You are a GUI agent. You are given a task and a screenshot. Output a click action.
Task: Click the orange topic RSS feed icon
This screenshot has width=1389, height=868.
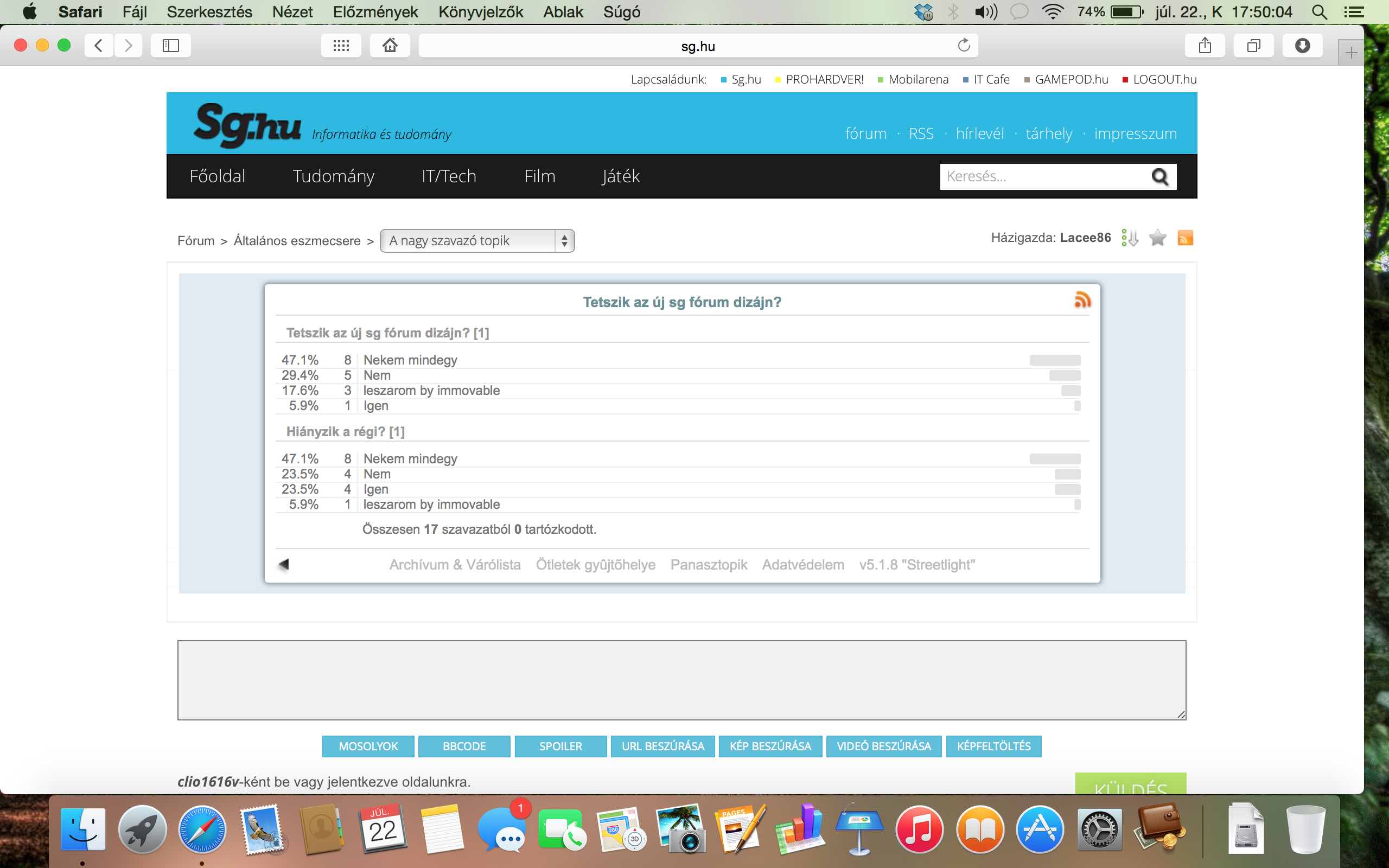1184,238
